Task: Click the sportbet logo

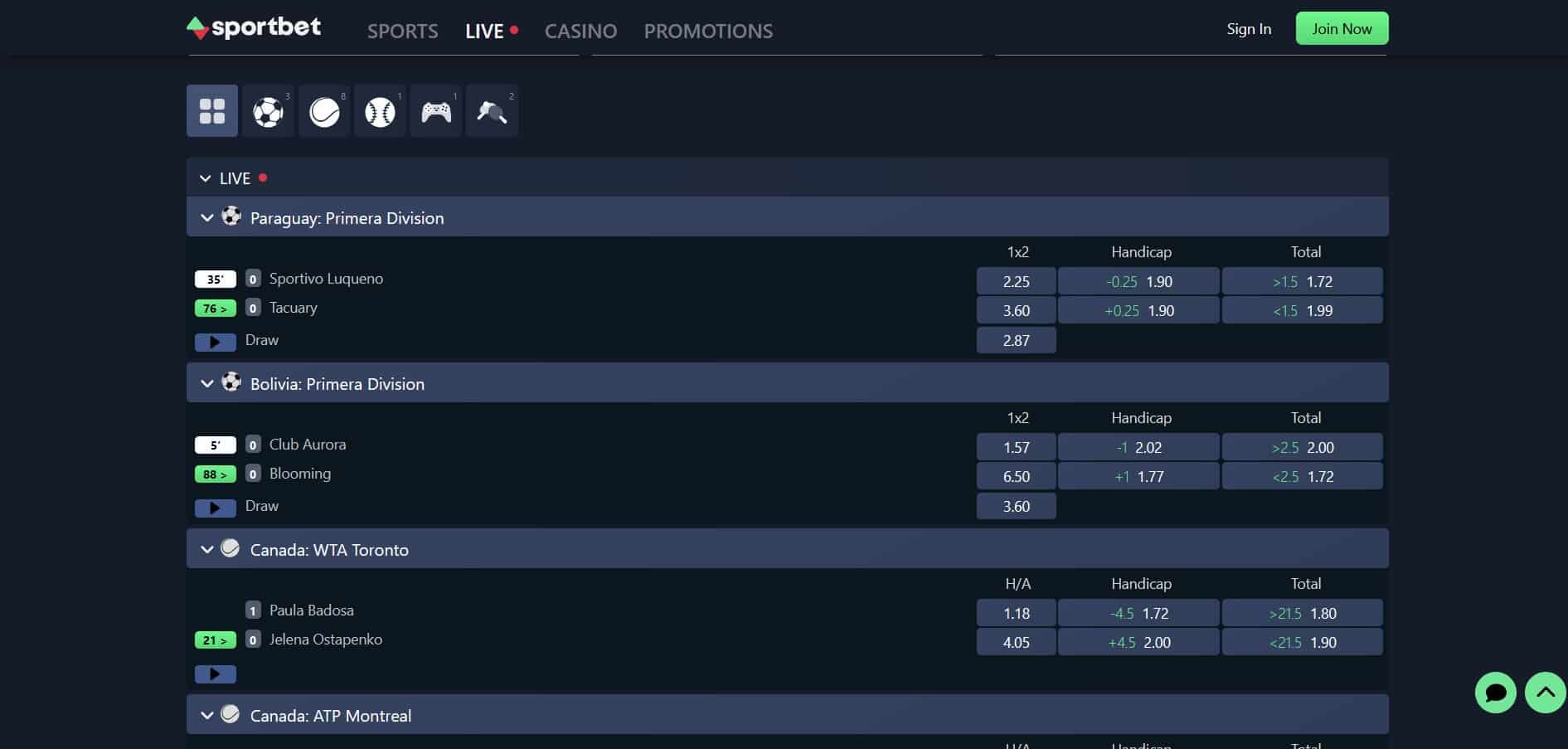Action: (x=254, y=28)
